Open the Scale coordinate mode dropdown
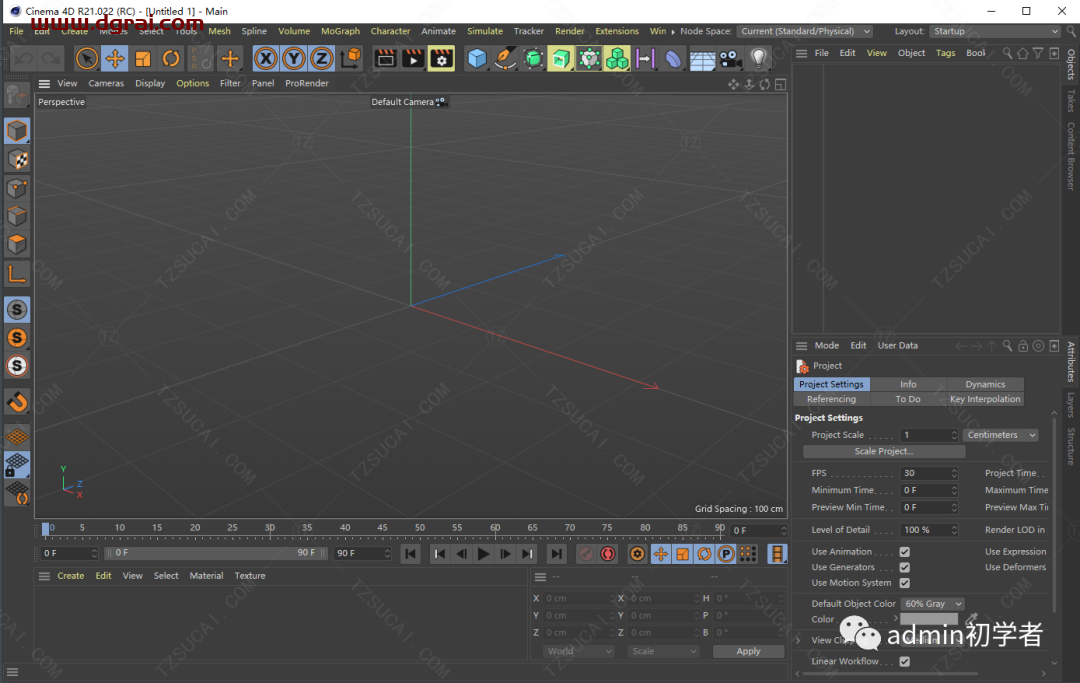This screenshot has height=683, width=1080. [663, 651]
